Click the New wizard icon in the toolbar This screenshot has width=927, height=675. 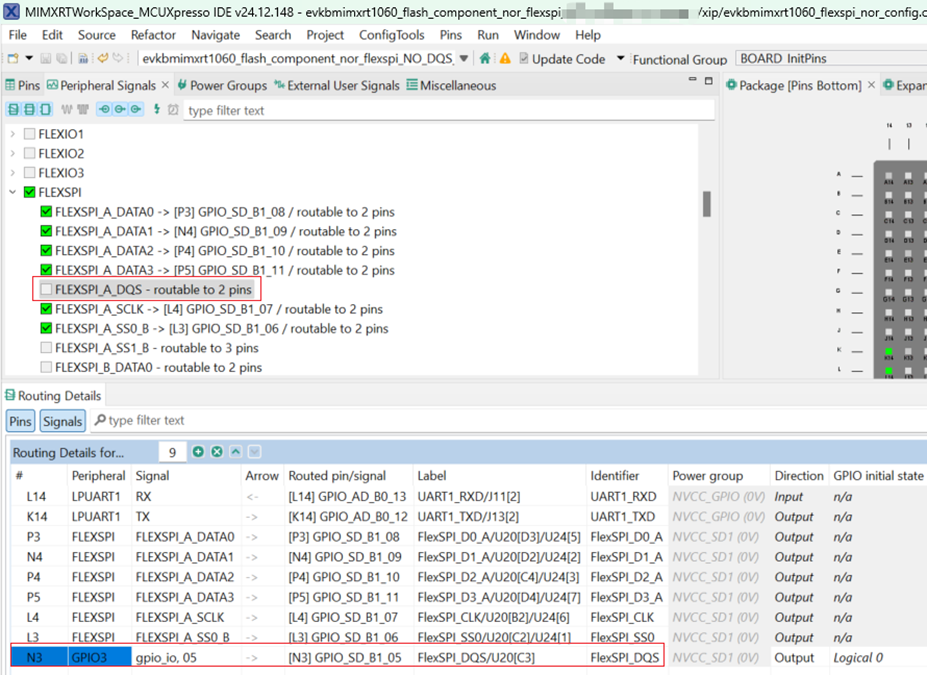[13, 59]
